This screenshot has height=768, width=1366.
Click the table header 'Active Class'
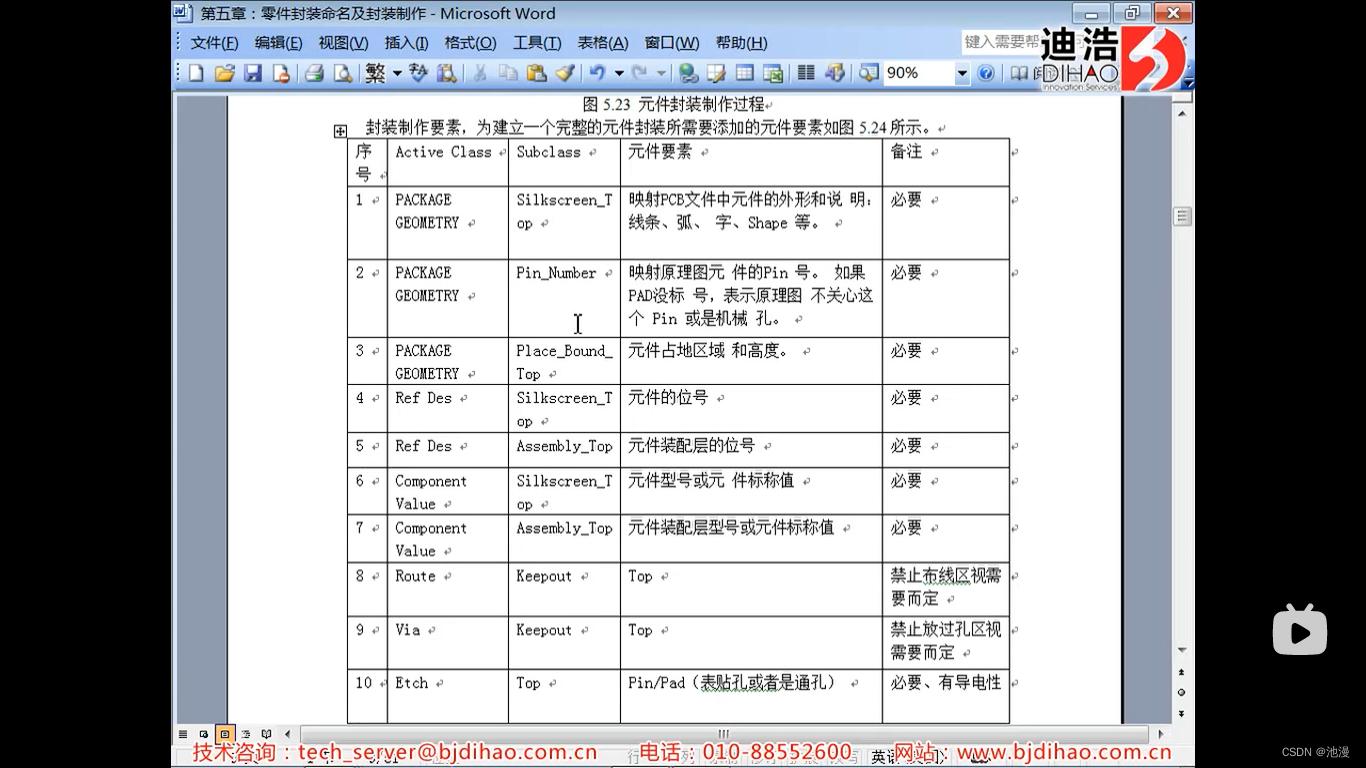443,152
